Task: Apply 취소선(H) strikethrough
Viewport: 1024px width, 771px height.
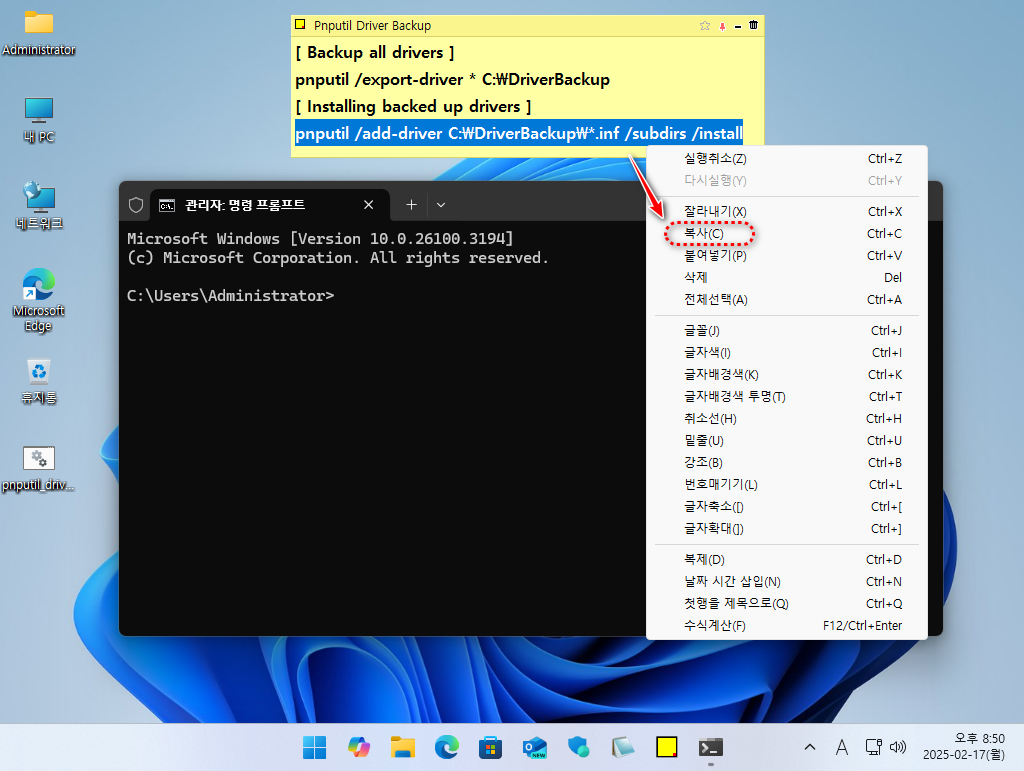Action: [x=786, y=418]
